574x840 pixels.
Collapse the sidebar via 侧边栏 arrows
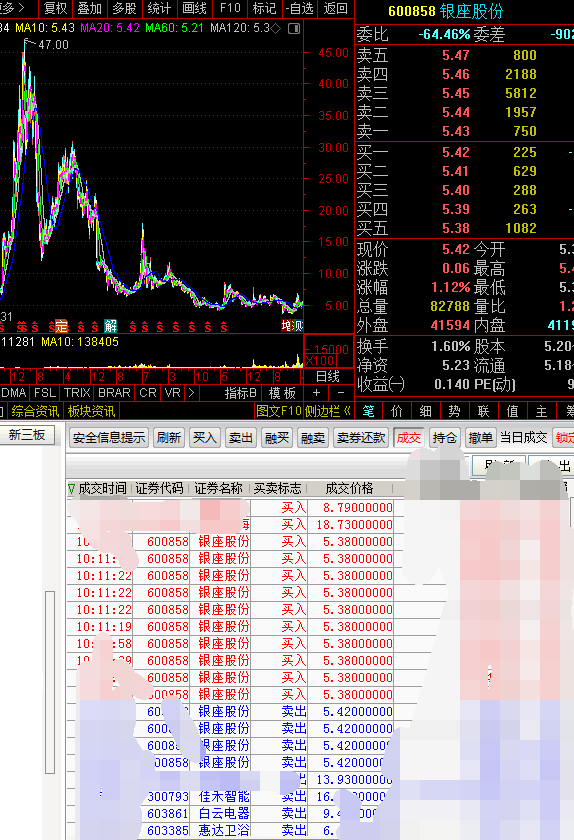pyautogui.click(x=328, y=411)
